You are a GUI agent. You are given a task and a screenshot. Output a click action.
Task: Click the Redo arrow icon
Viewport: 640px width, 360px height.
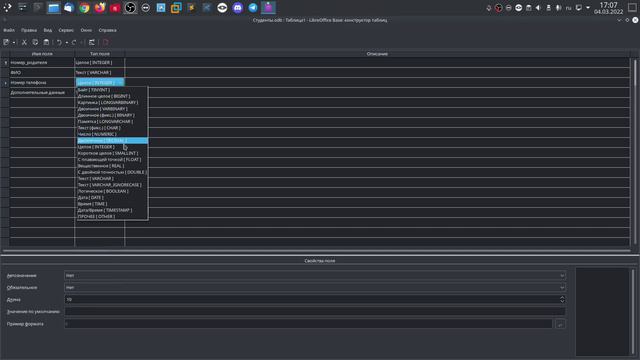pyautogui.click(x=74, y=42)
